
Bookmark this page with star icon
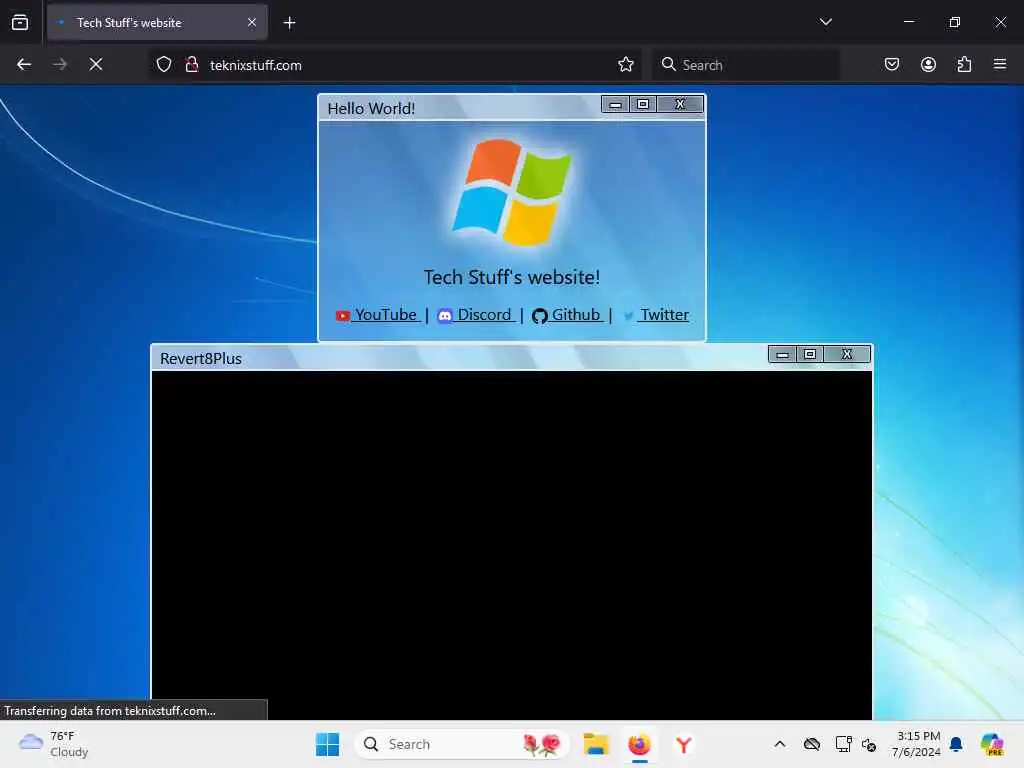626,65
